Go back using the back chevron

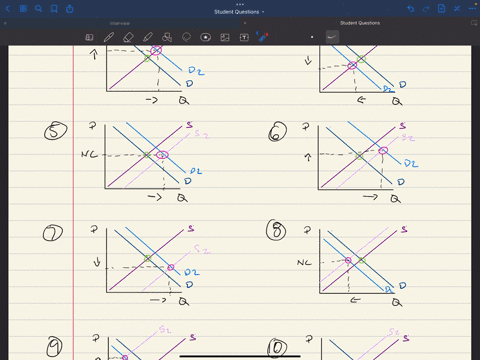pyautogui.click(x=8, y=9)
